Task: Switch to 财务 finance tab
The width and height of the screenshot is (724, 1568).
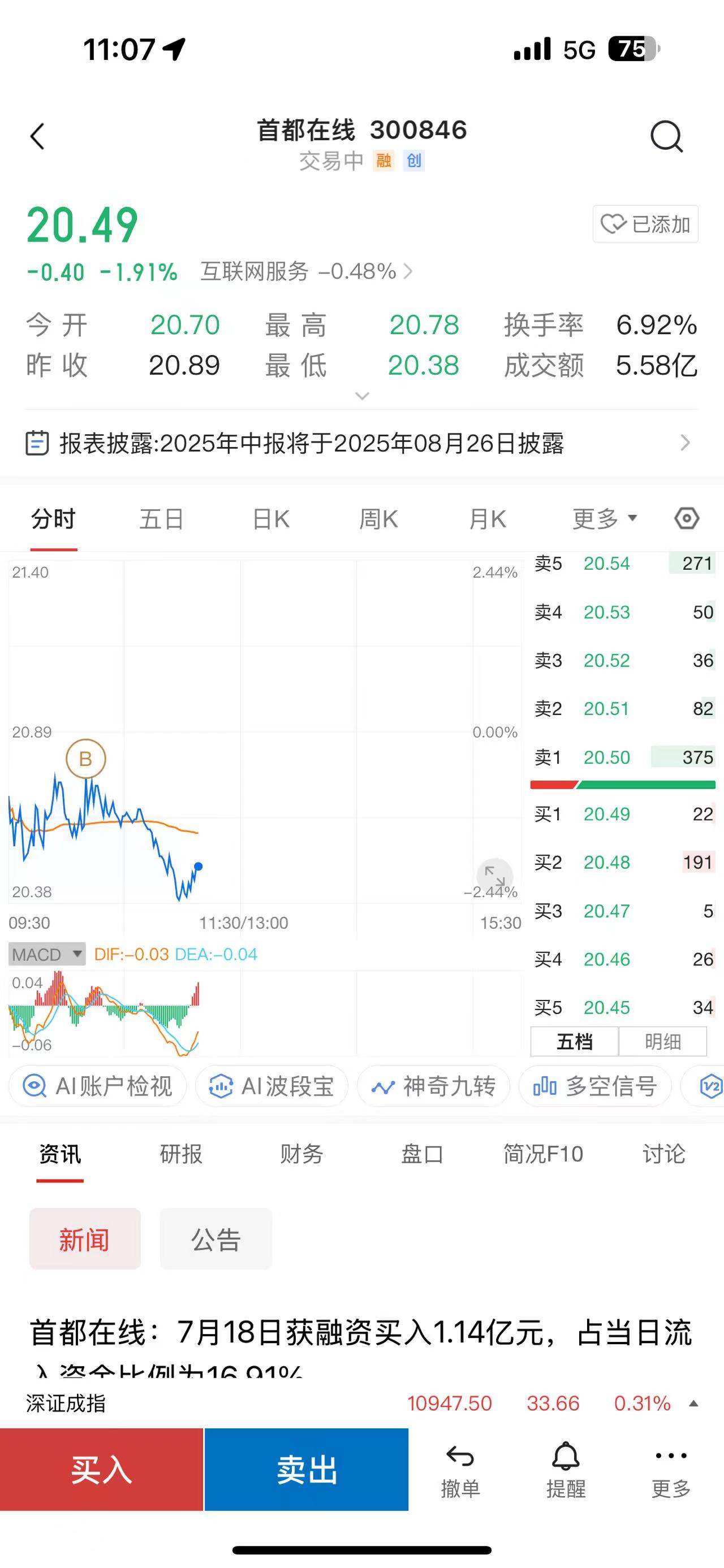Action: [301, 1154]
